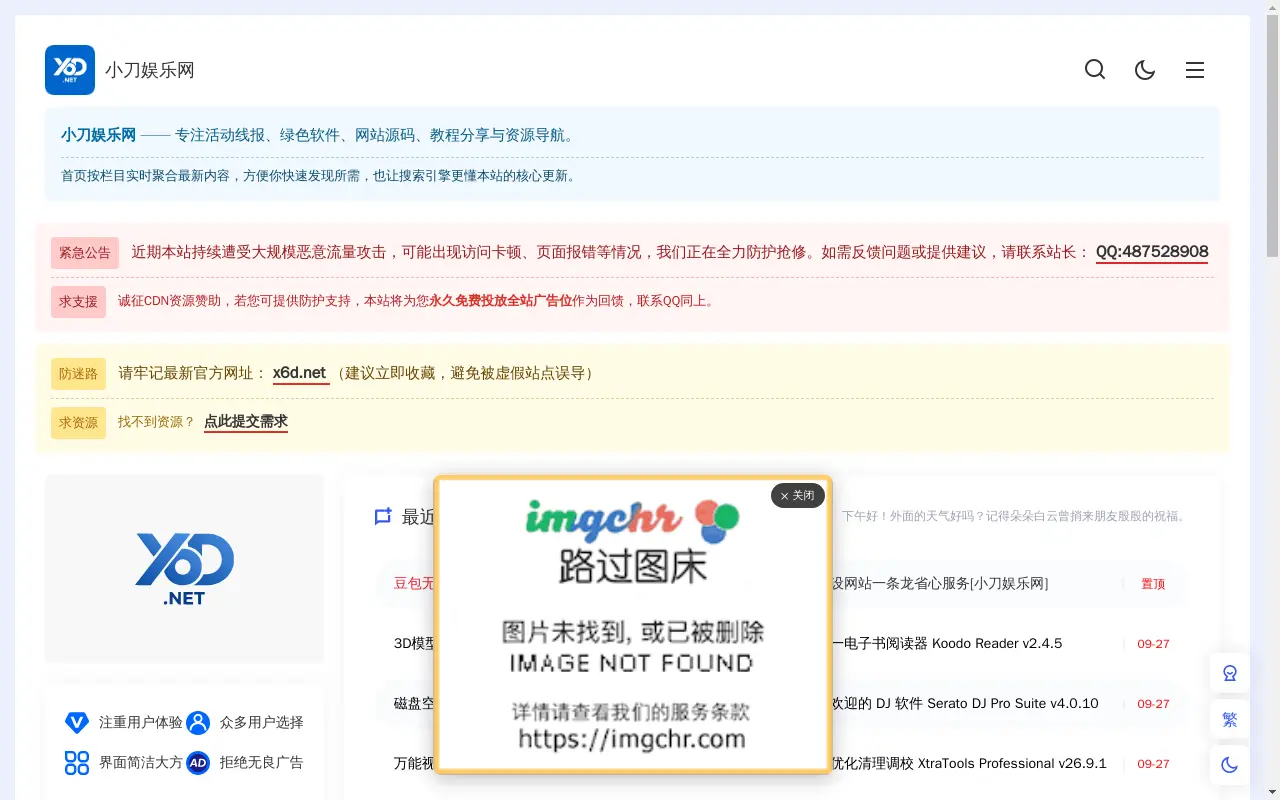Click the 注重用户体验 feature text
1280x800 pixels.
pyautogui.click(x=141, y=722)
